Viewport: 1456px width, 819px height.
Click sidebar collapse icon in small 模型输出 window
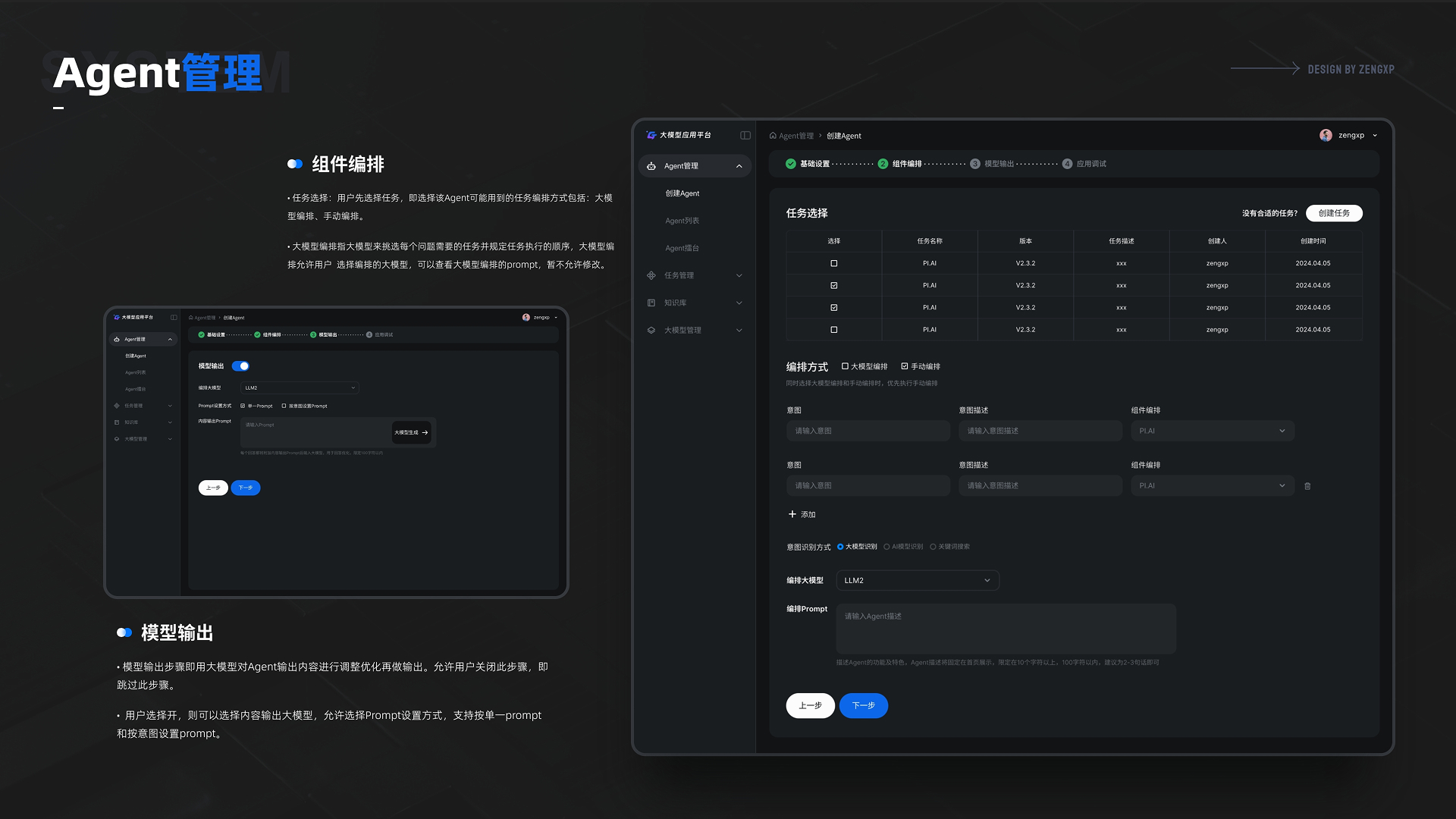coord(174,318)
